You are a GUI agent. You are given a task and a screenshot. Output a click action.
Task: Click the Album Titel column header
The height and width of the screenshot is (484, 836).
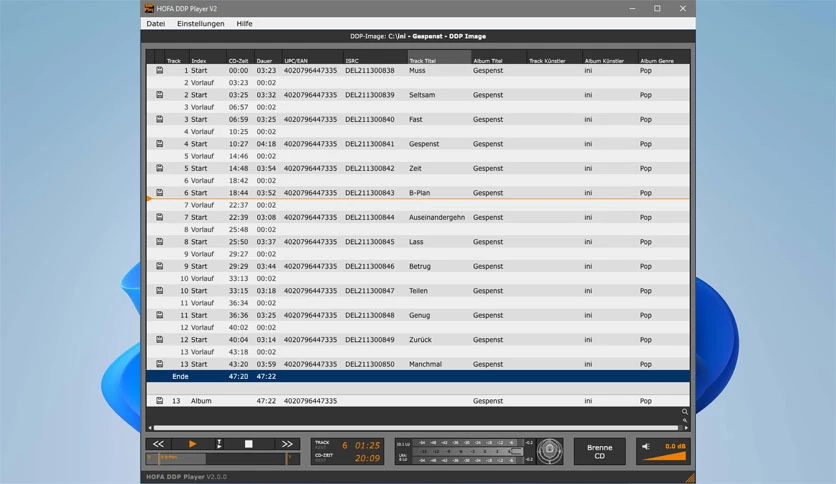point(499,58)
